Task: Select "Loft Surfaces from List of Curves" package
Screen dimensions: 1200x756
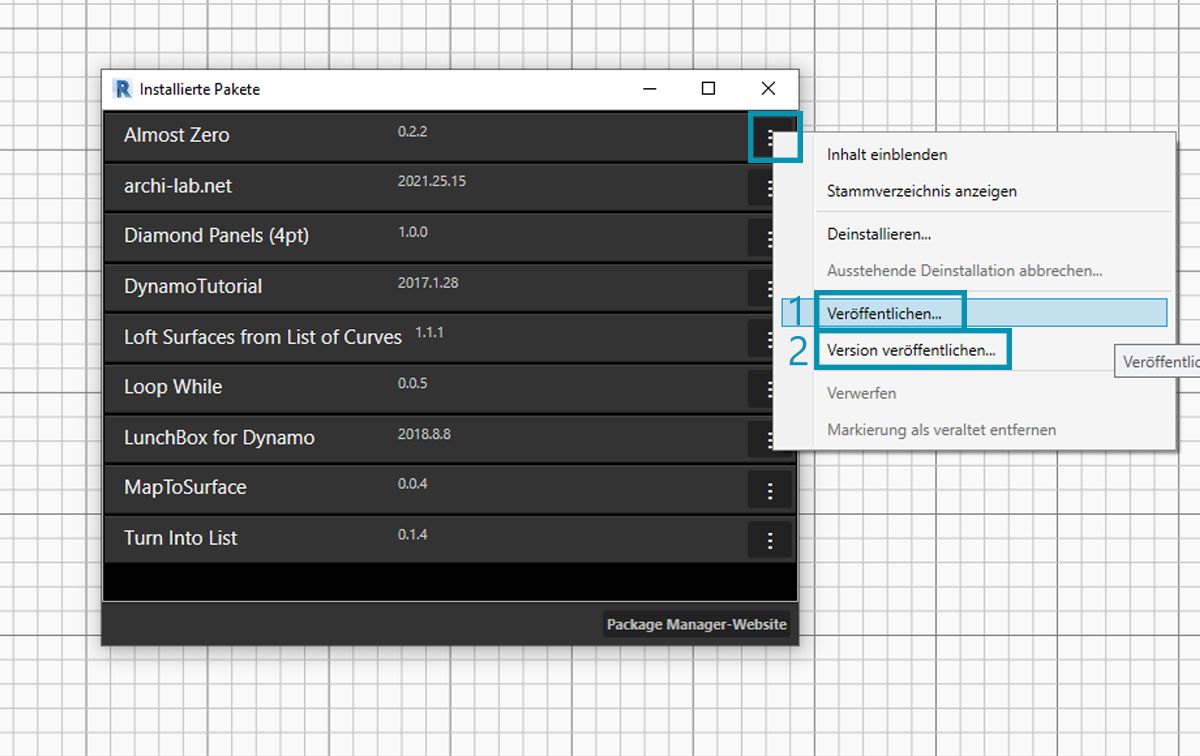Action: [x=263, y=337]
